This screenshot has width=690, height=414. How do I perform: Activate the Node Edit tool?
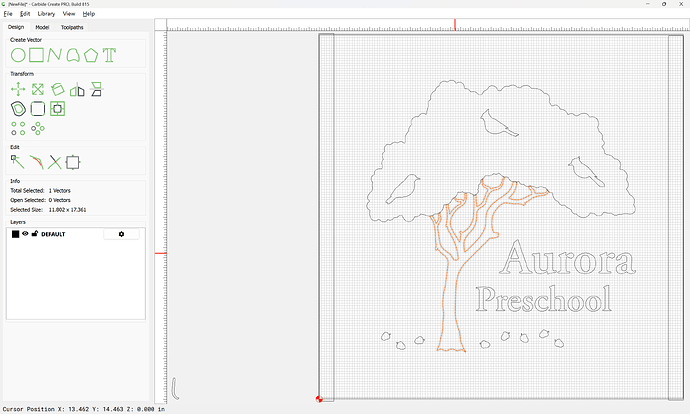(18, 162)
